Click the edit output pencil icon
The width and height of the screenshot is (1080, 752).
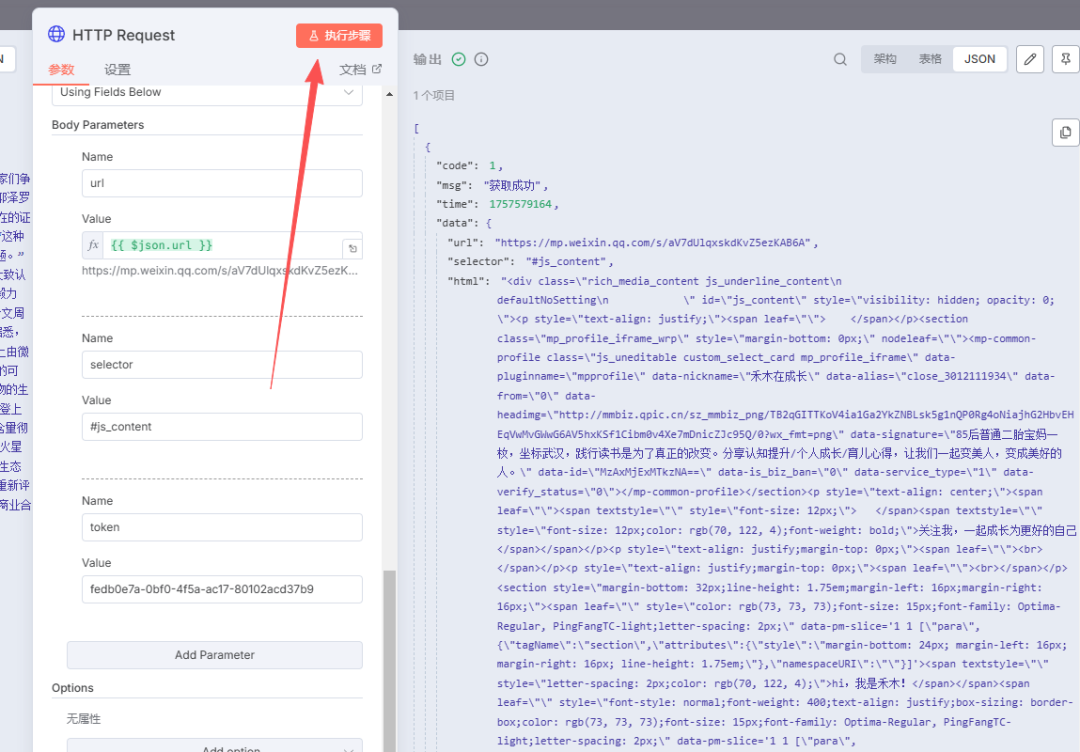(1030, 59)
